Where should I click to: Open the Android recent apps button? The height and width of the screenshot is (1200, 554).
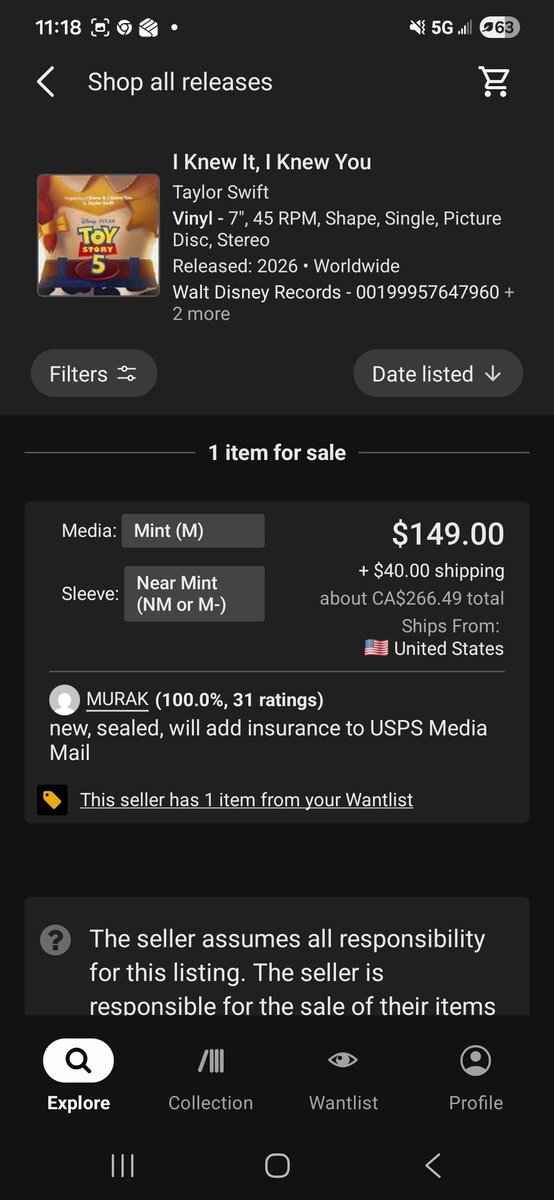(122, 1165)
